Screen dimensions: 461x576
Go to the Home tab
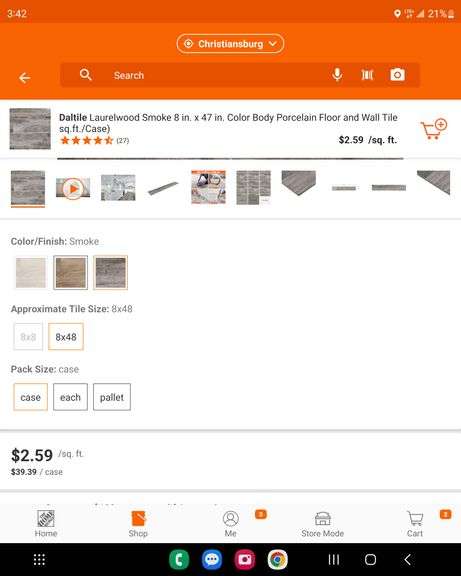pyautogui.click(x=46, y=524)
